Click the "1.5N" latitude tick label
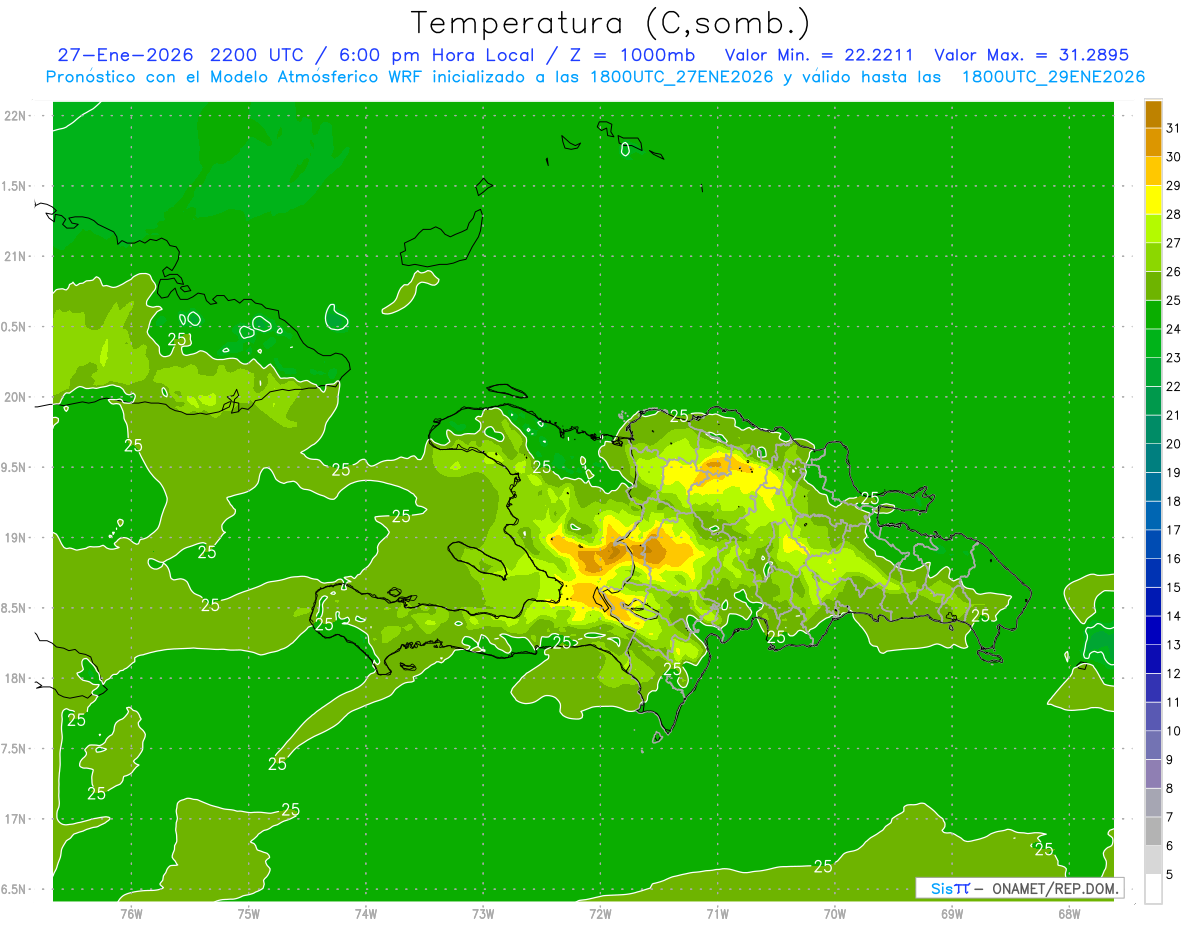Screen dimensions: 1200x927 coord(15,186)
